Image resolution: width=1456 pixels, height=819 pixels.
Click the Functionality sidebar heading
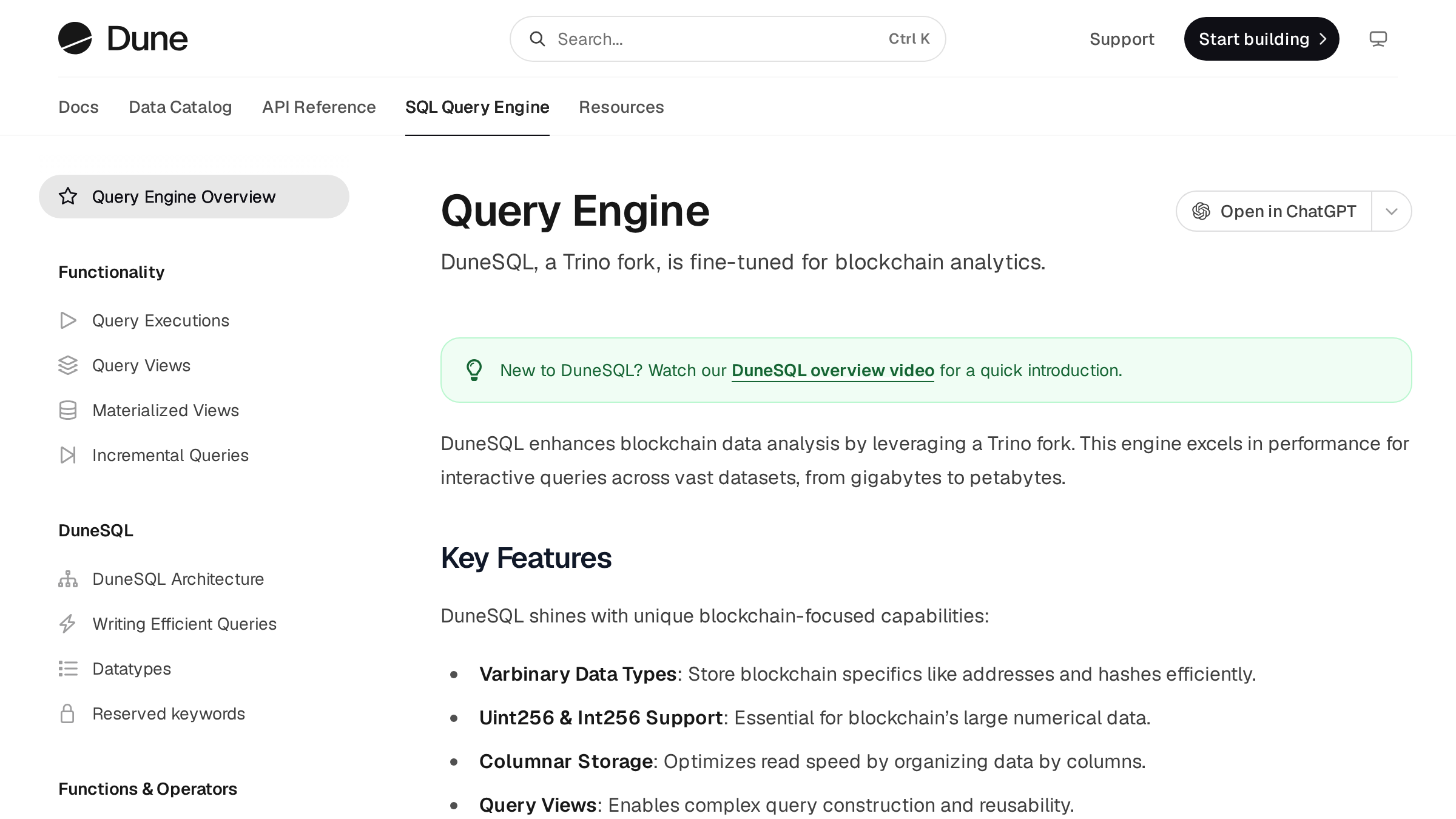(112, 272)
